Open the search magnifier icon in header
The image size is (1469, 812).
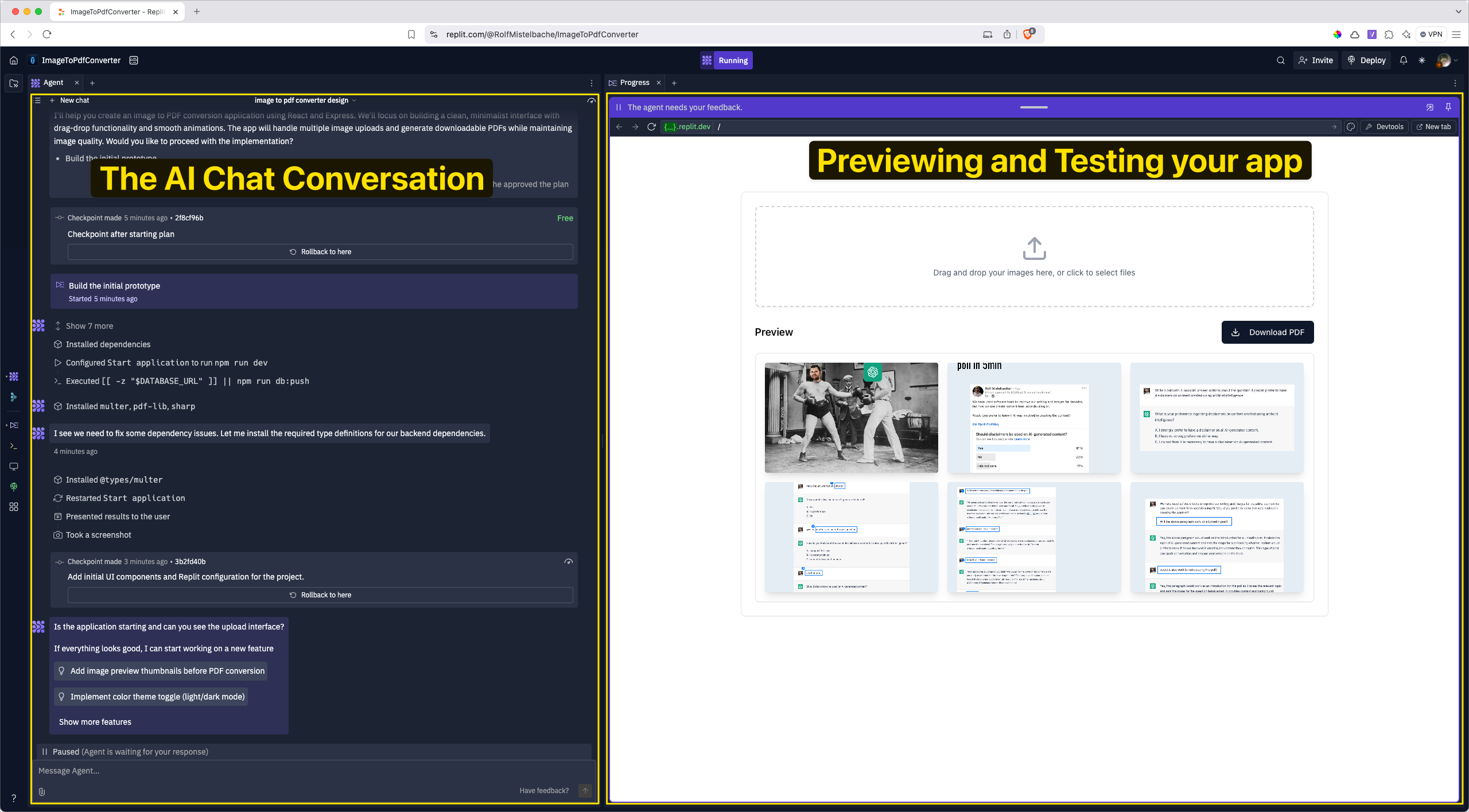click(x=1280, y=60)
